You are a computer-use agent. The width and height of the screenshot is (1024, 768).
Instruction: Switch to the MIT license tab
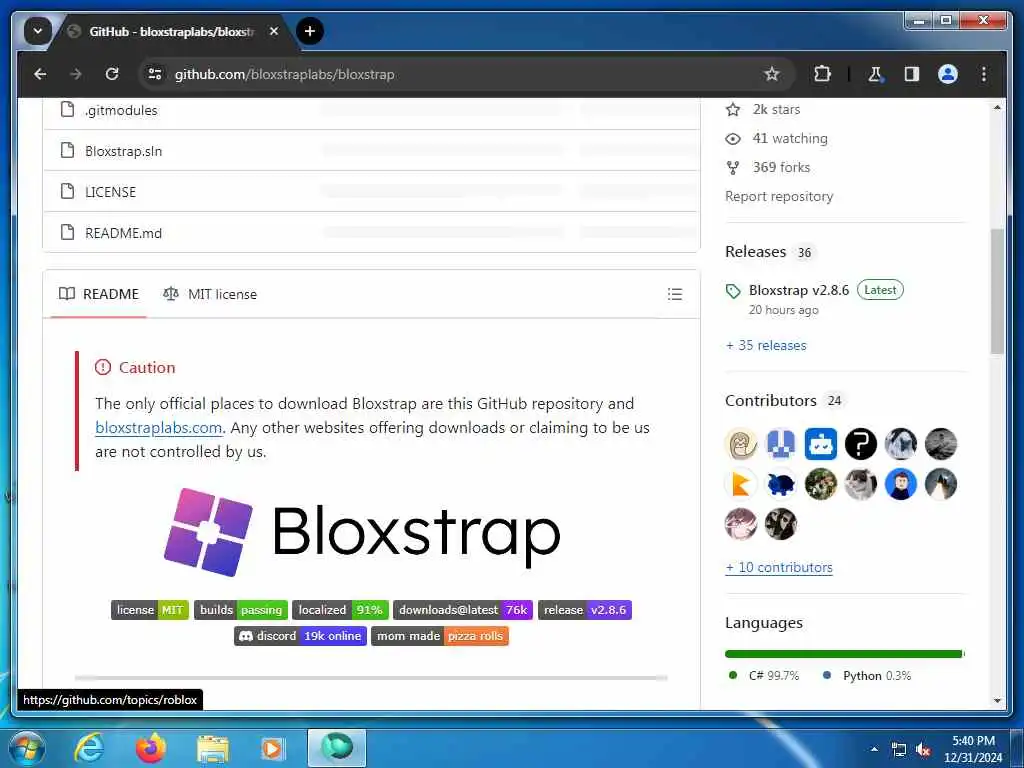click(210, 294)
